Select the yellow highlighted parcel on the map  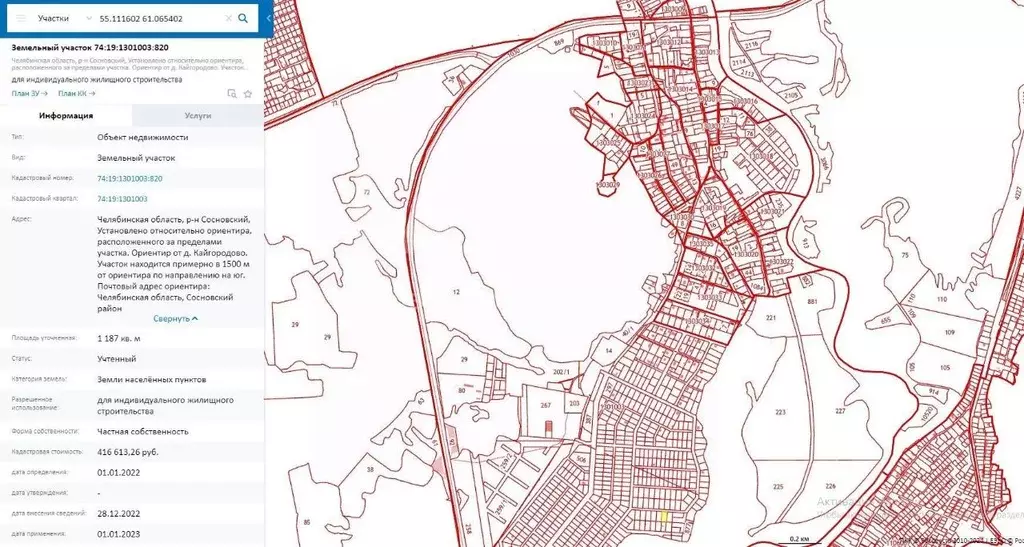point(665,517)
